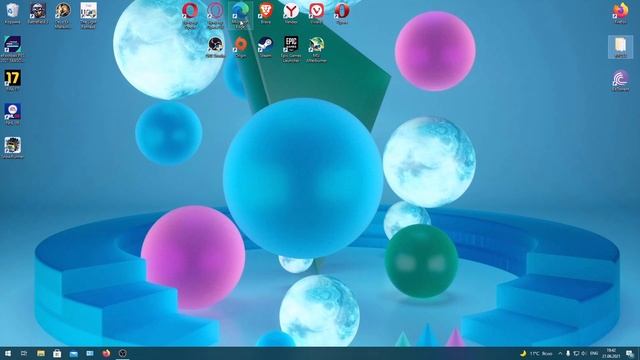This screenshot has height=360, width=640.
Task: Launch the FIFA 17 desktop shortcut
Action: (x=13, y=80)
